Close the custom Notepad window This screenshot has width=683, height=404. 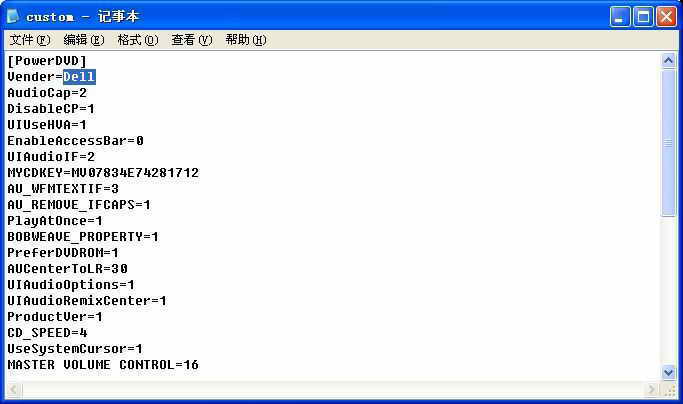coord(666,17)
